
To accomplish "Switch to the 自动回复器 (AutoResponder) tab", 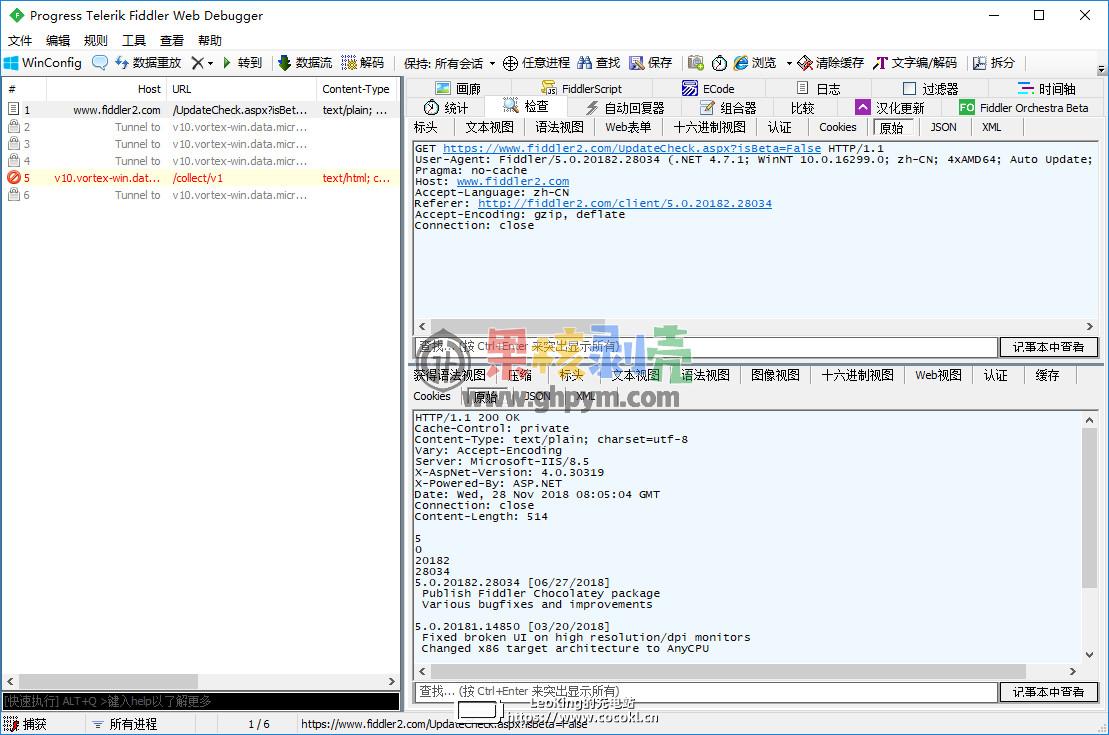I will pyautogui.click(x=625, y=108).
